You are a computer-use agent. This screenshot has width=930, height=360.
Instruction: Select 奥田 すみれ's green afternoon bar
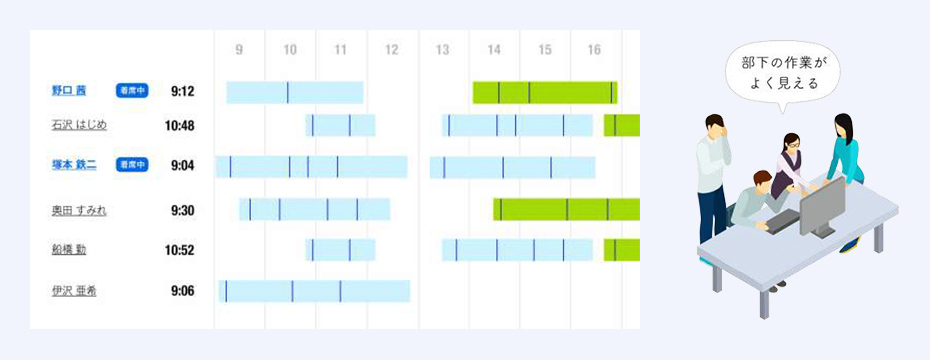pos(566,209)
